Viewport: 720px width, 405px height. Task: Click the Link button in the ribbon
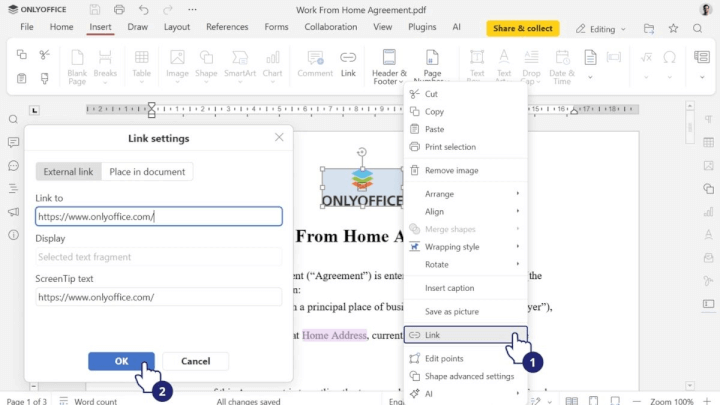click(x=348, y=63)
